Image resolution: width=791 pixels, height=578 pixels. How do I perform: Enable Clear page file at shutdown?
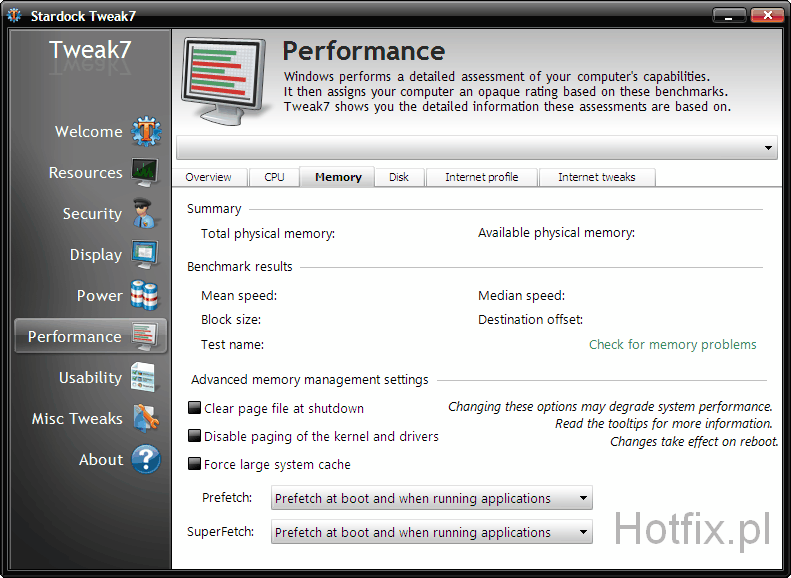coord(194,408)
